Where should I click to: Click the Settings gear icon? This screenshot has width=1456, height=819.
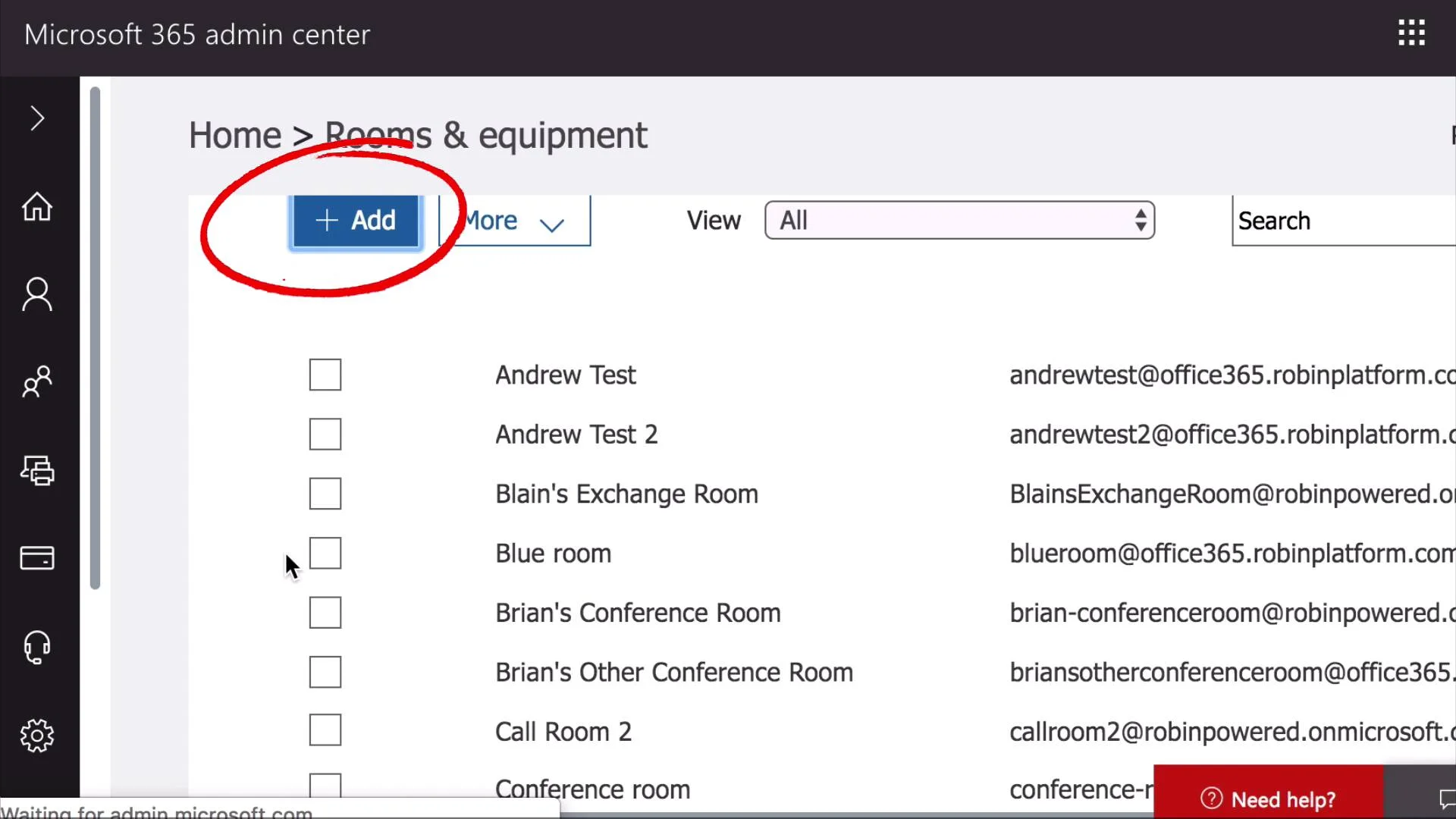[x=38, y=734]
